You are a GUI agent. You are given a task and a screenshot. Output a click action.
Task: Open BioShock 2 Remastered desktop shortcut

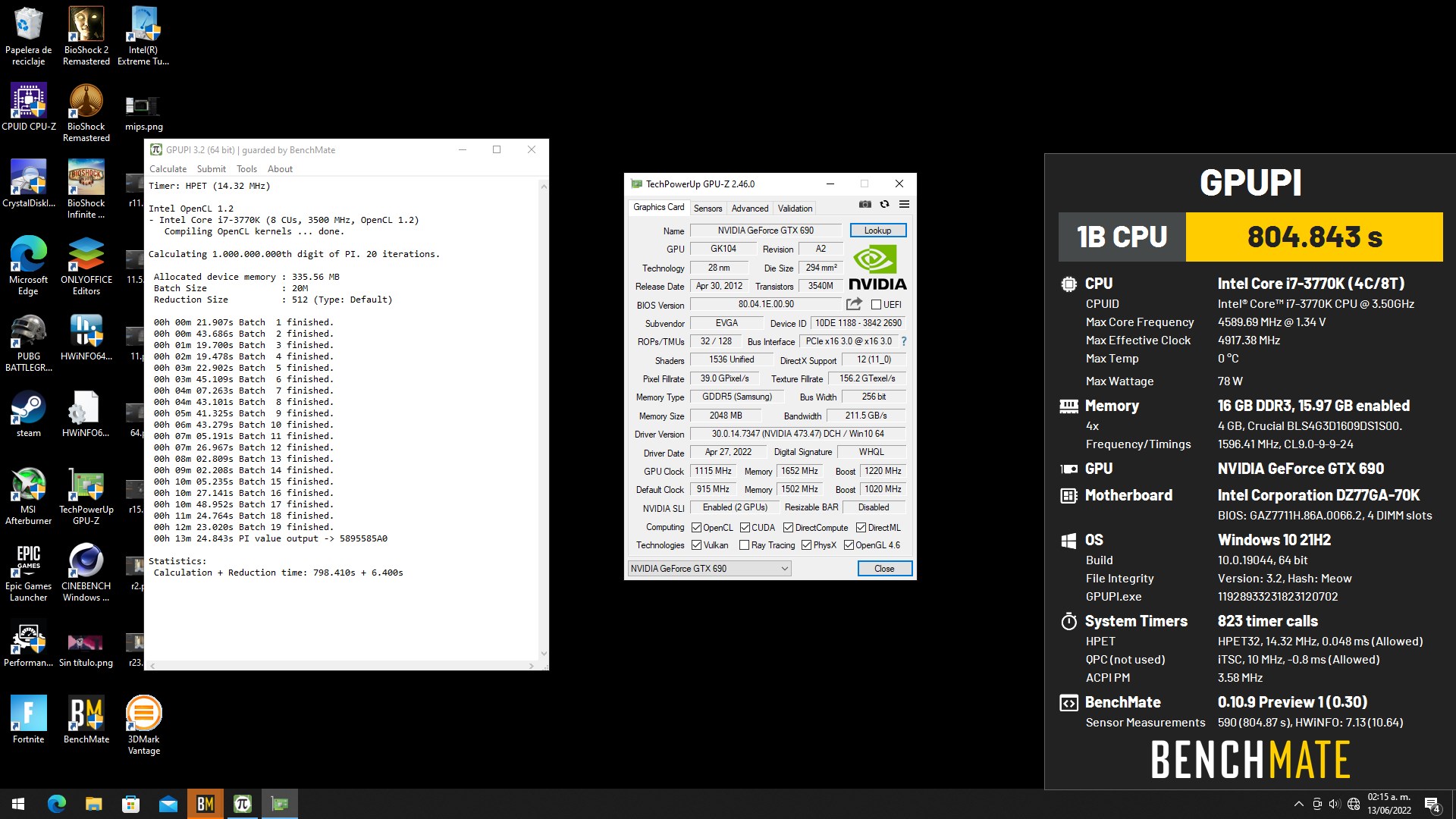(x=86, y=36)
